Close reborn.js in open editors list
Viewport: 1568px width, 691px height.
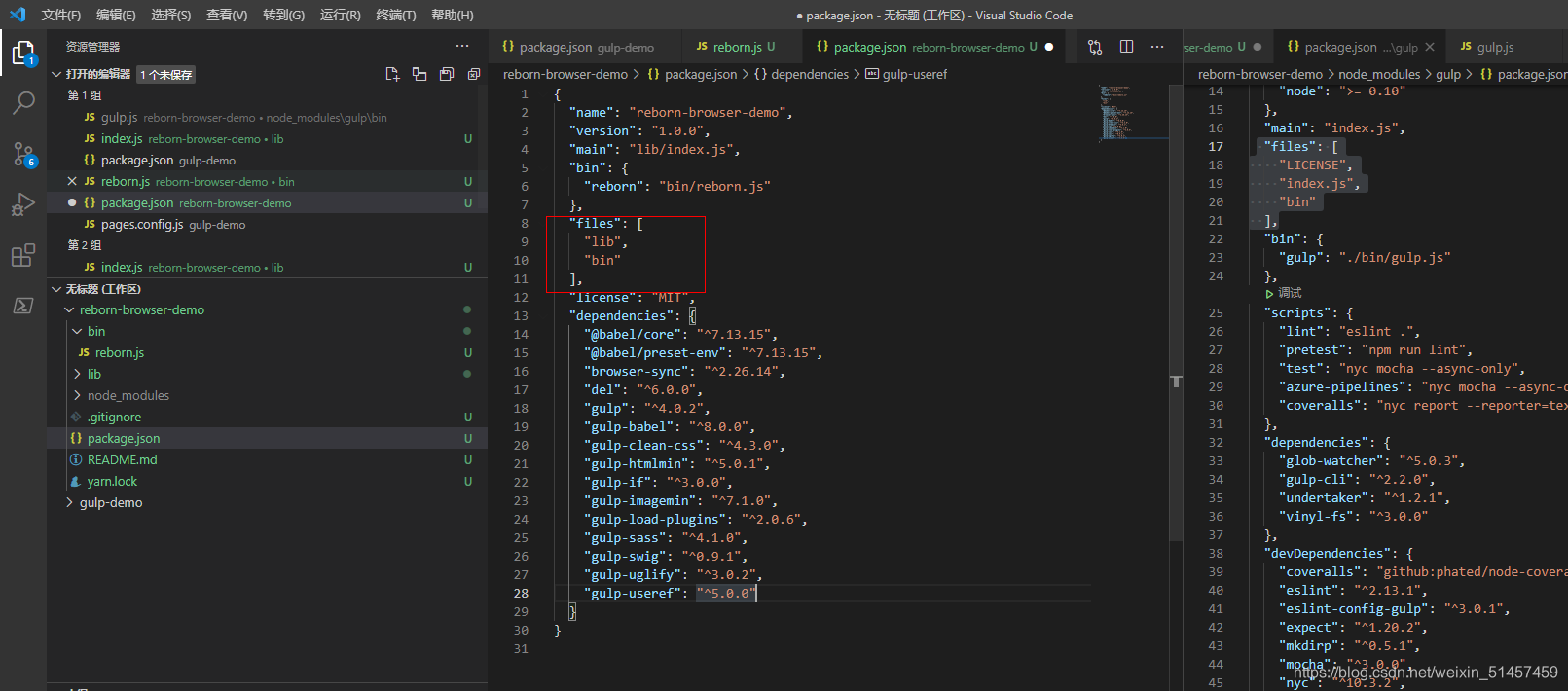[x=72, y=181]
